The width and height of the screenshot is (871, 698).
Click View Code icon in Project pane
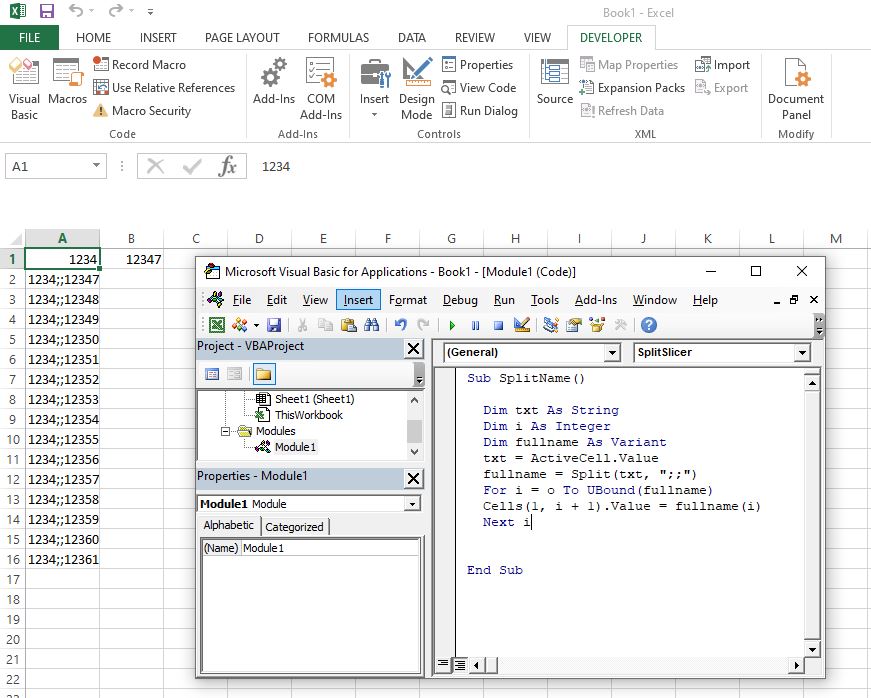[212, 374]
